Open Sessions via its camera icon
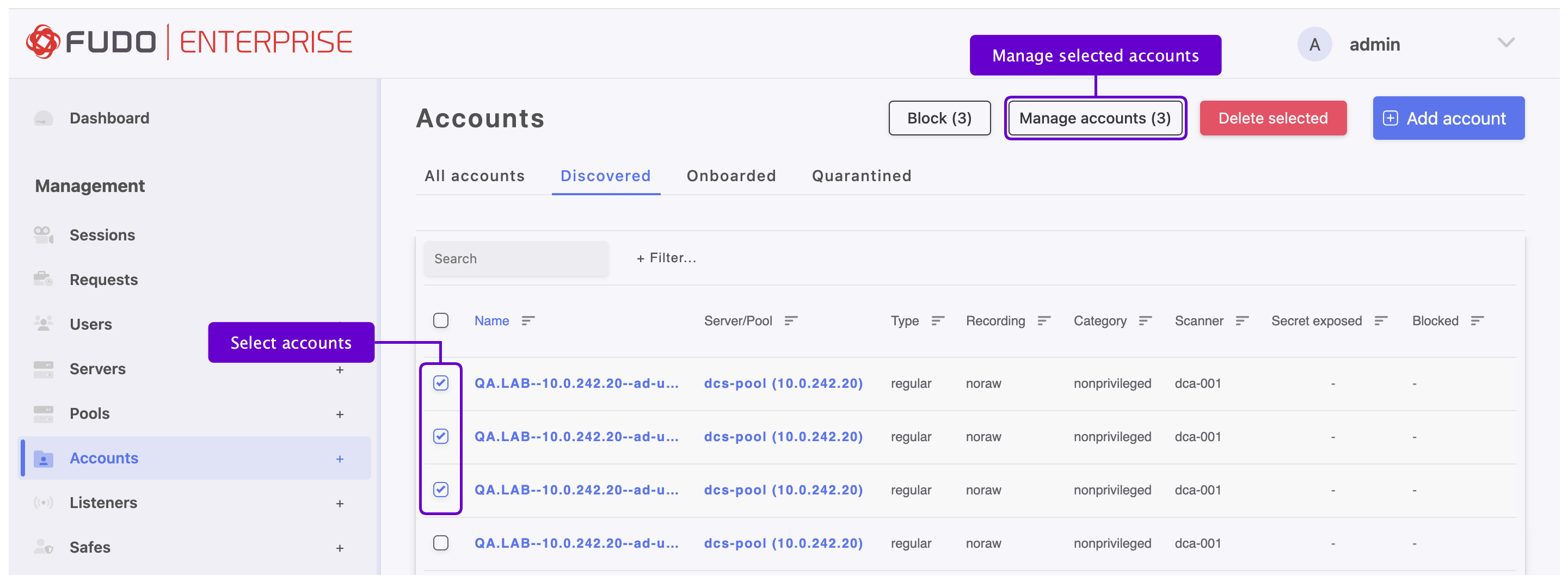Image resolution: width=1568 pixels, height=588 pixels. [x=43, y=235]
